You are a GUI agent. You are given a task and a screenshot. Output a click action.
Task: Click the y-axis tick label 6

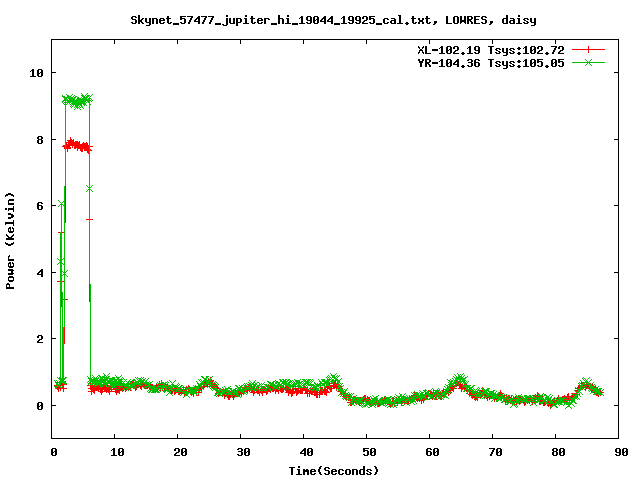tap(40, 206)
